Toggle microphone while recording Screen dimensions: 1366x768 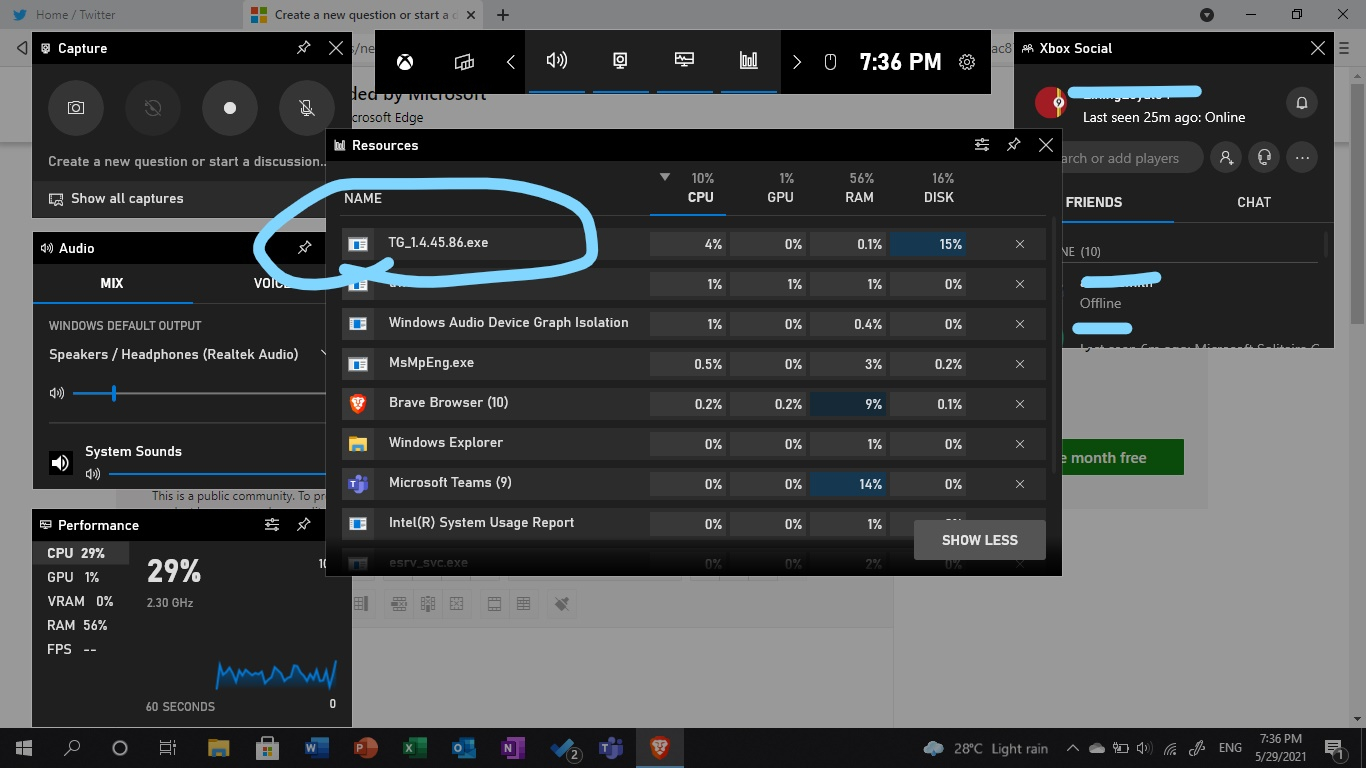(306, 107)
